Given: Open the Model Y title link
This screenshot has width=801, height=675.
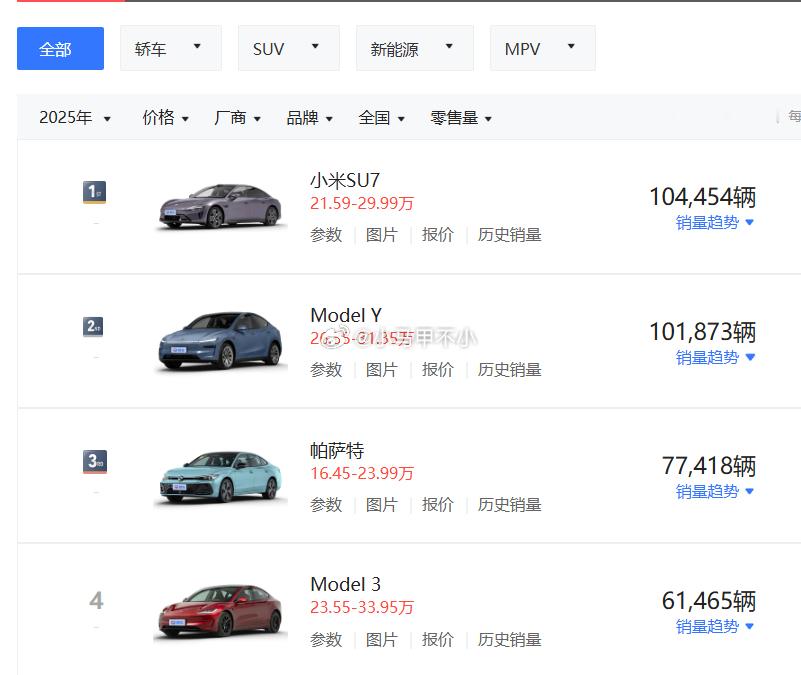Looking at the screenshot, I should tap(346, 315).
